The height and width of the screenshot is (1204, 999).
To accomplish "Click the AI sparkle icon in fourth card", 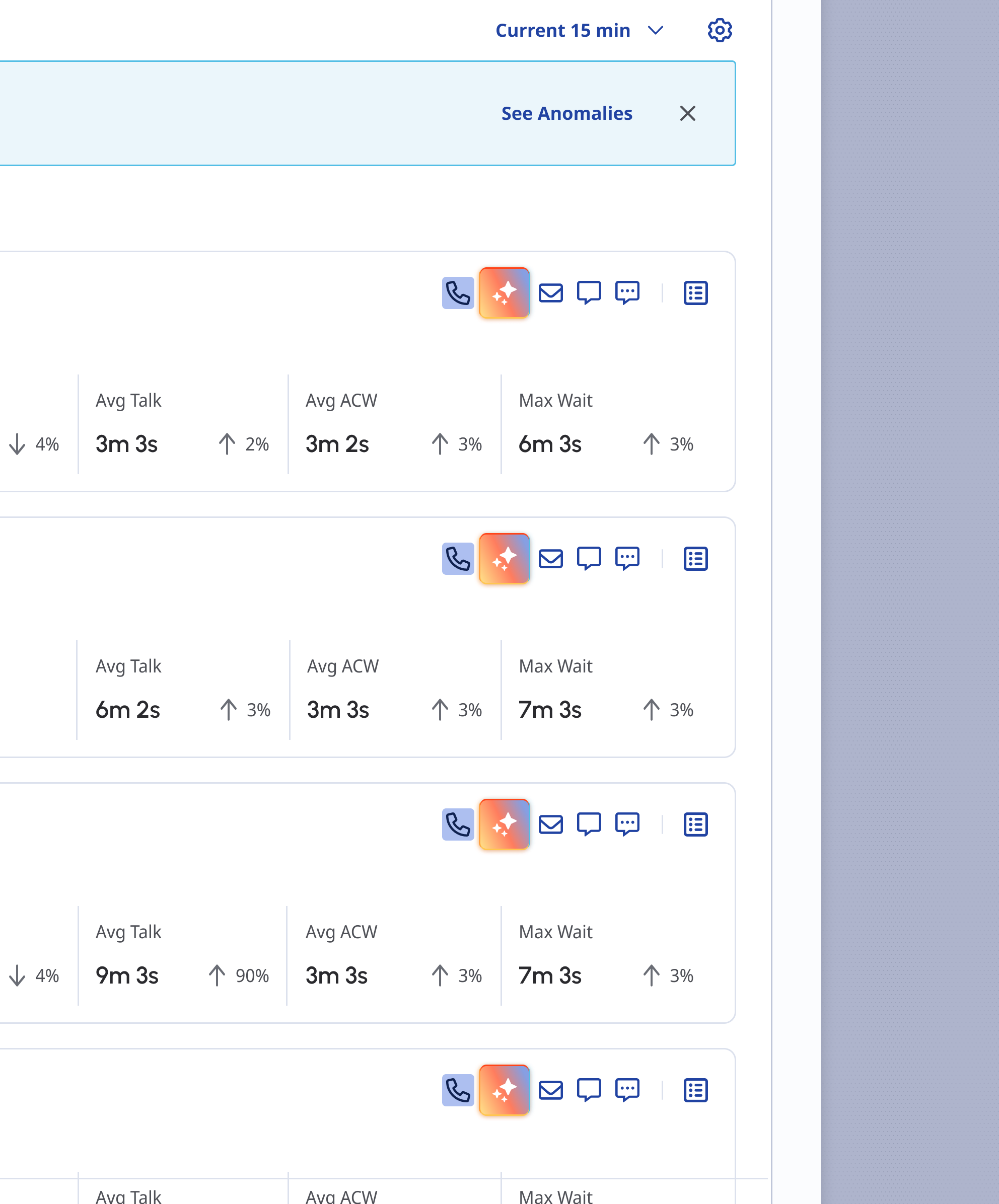I will coord(504,1090).
